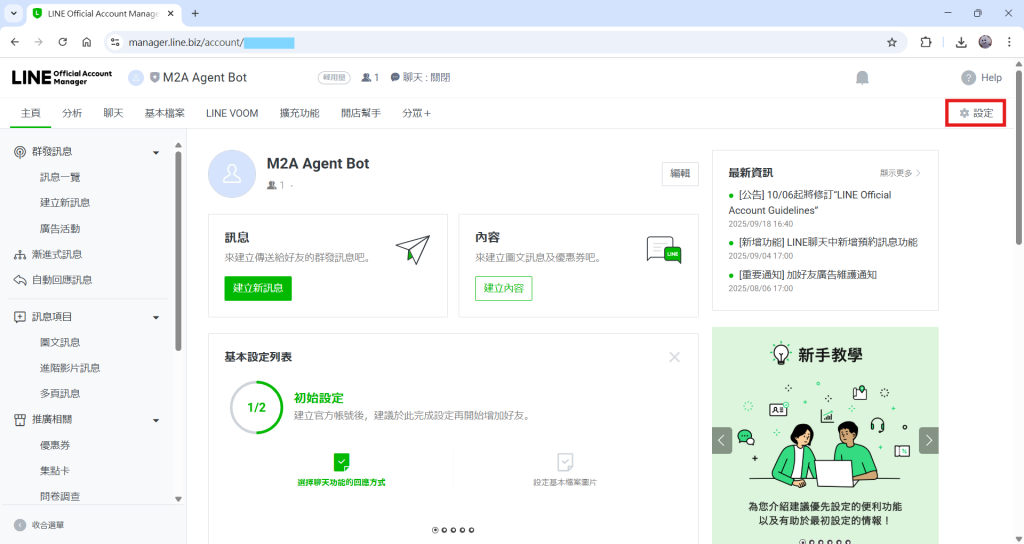Click the sidebar vertical scrollbar
The width and height of the screenshot is (1024, 544).
tap(178, 251)
